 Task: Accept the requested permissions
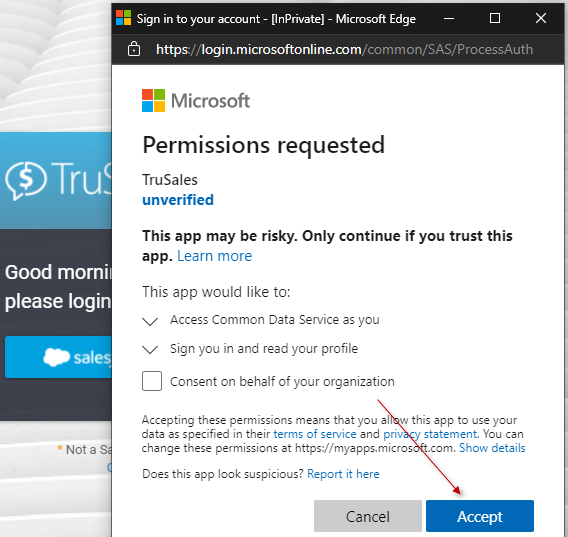[480, 516]
